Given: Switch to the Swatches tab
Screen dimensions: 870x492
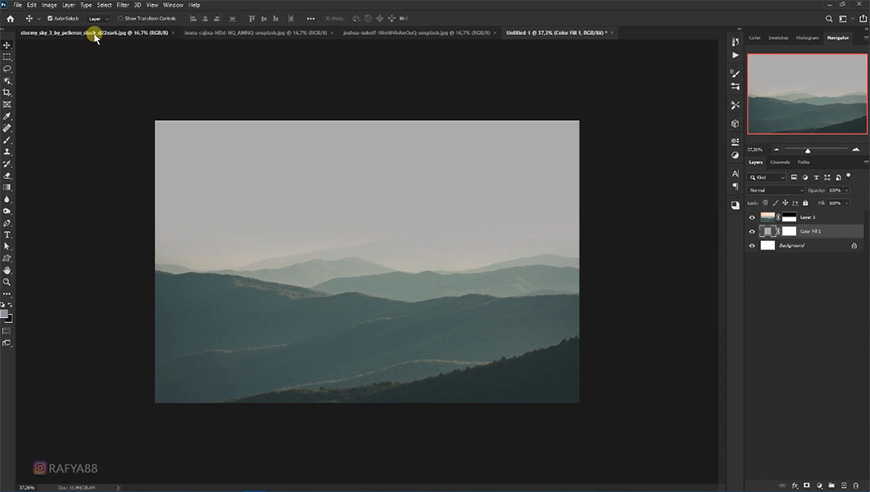Looking at the screenshot, I should point(778,38).
